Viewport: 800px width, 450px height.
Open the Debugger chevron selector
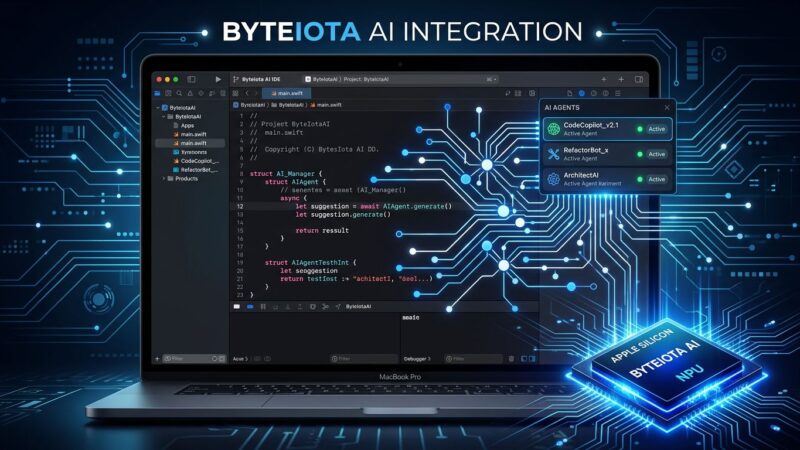417,359
